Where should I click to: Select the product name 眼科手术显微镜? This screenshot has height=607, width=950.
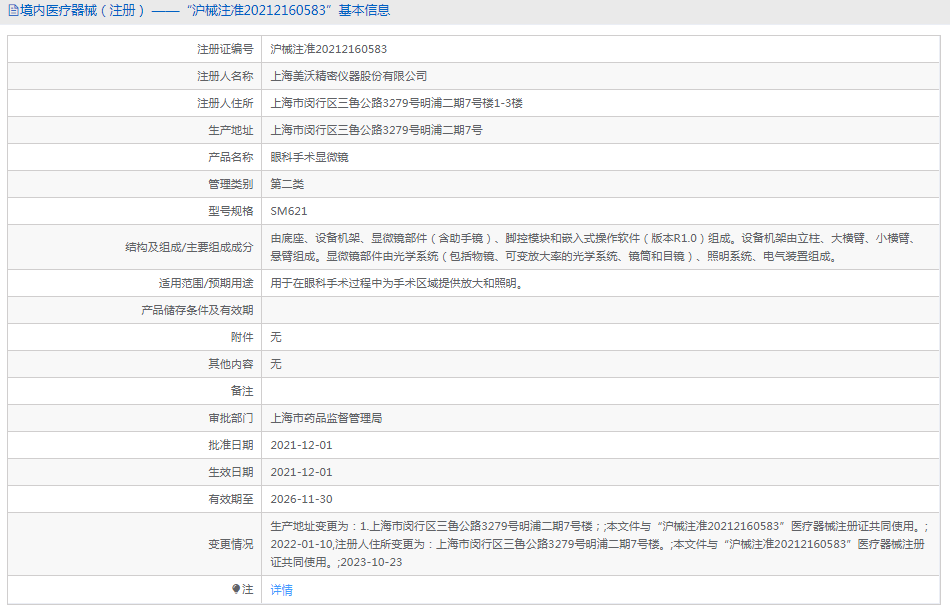point(310,157)
